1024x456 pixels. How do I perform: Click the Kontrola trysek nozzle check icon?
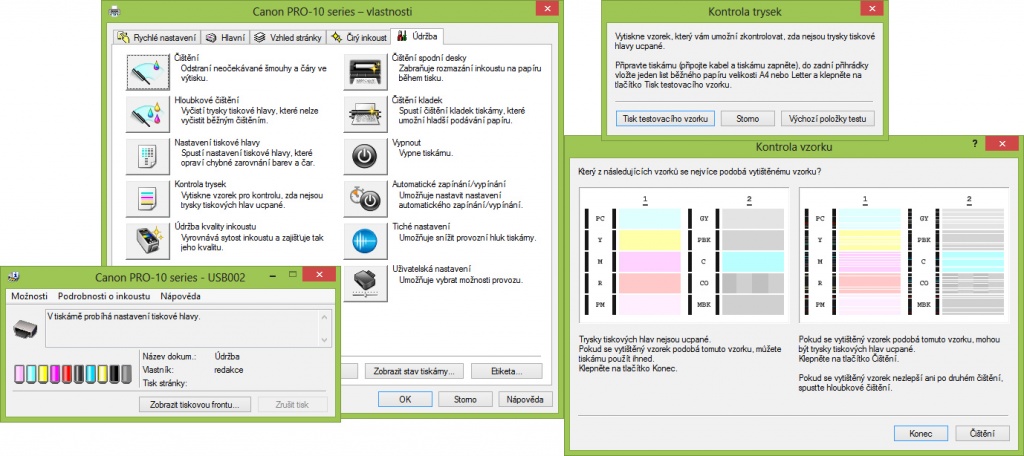point(147,199)
